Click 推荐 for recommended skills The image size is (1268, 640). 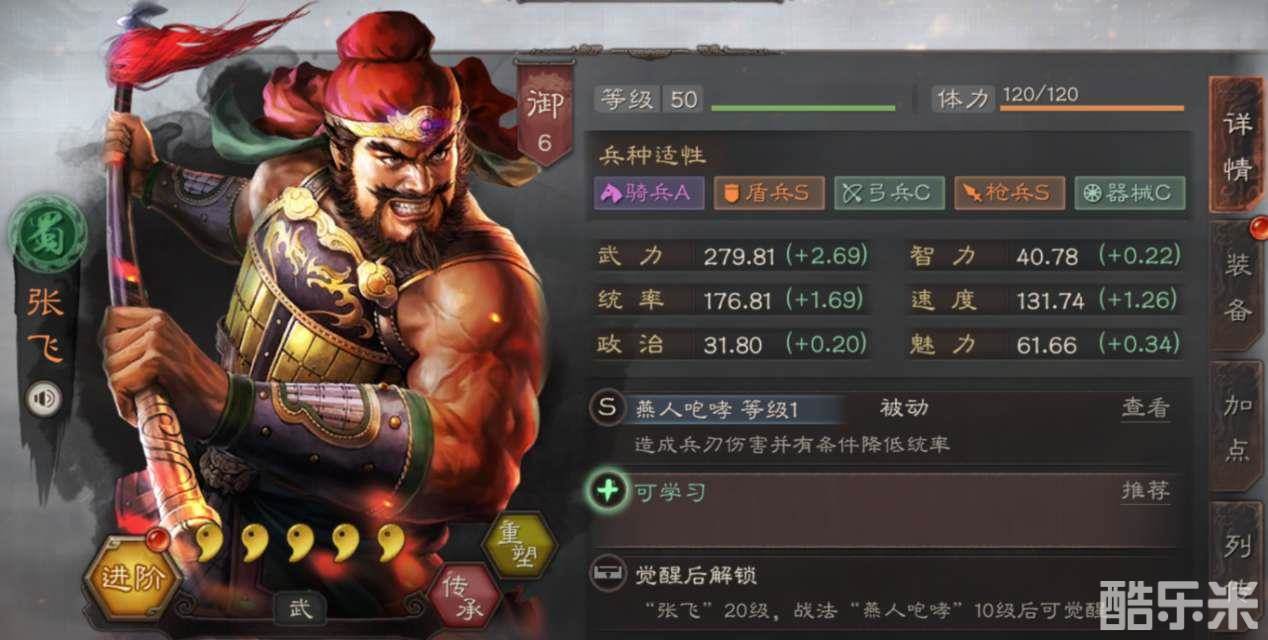point(1145,491)
